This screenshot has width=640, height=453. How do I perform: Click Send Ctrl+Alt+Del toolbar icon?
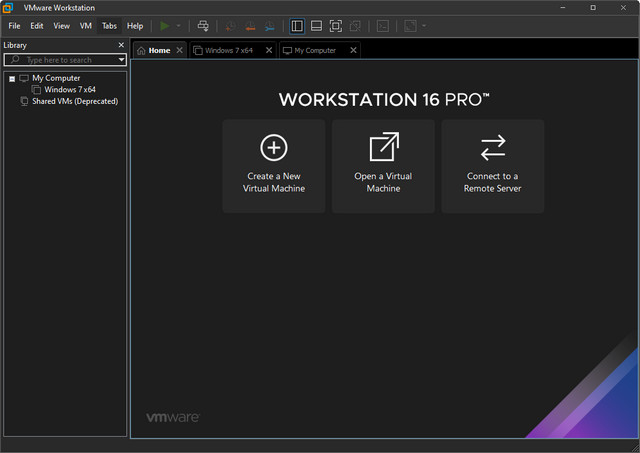coord(203,26)
